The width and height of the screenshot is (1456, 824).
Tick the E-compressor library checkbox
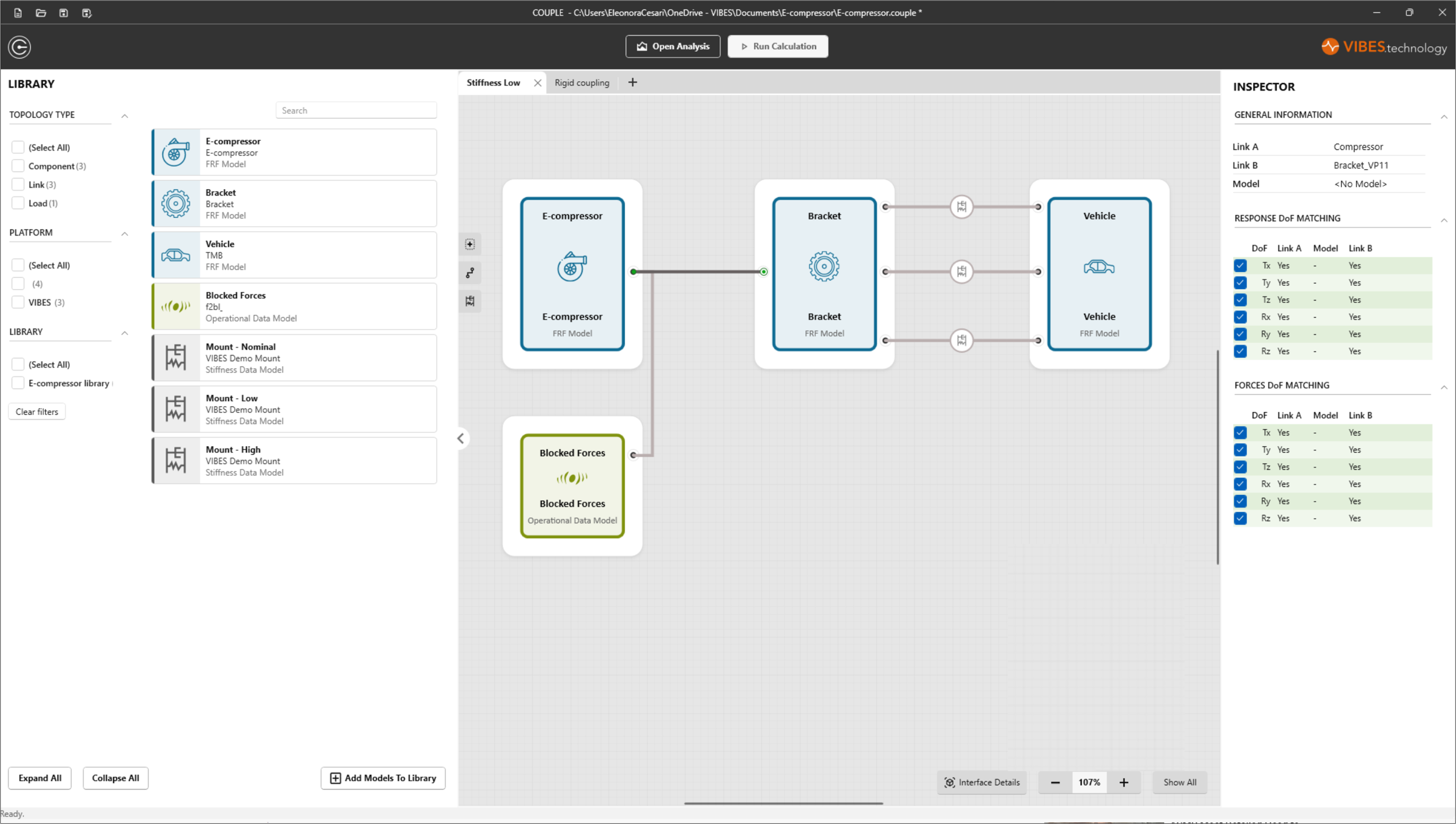click(x=18, y=383)
